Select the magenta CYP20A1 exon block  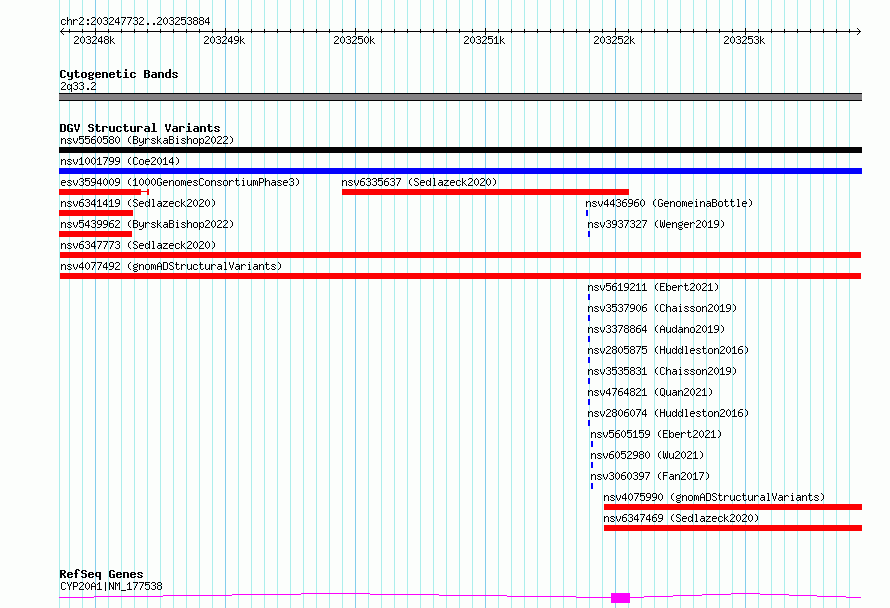tap(620, 598)
